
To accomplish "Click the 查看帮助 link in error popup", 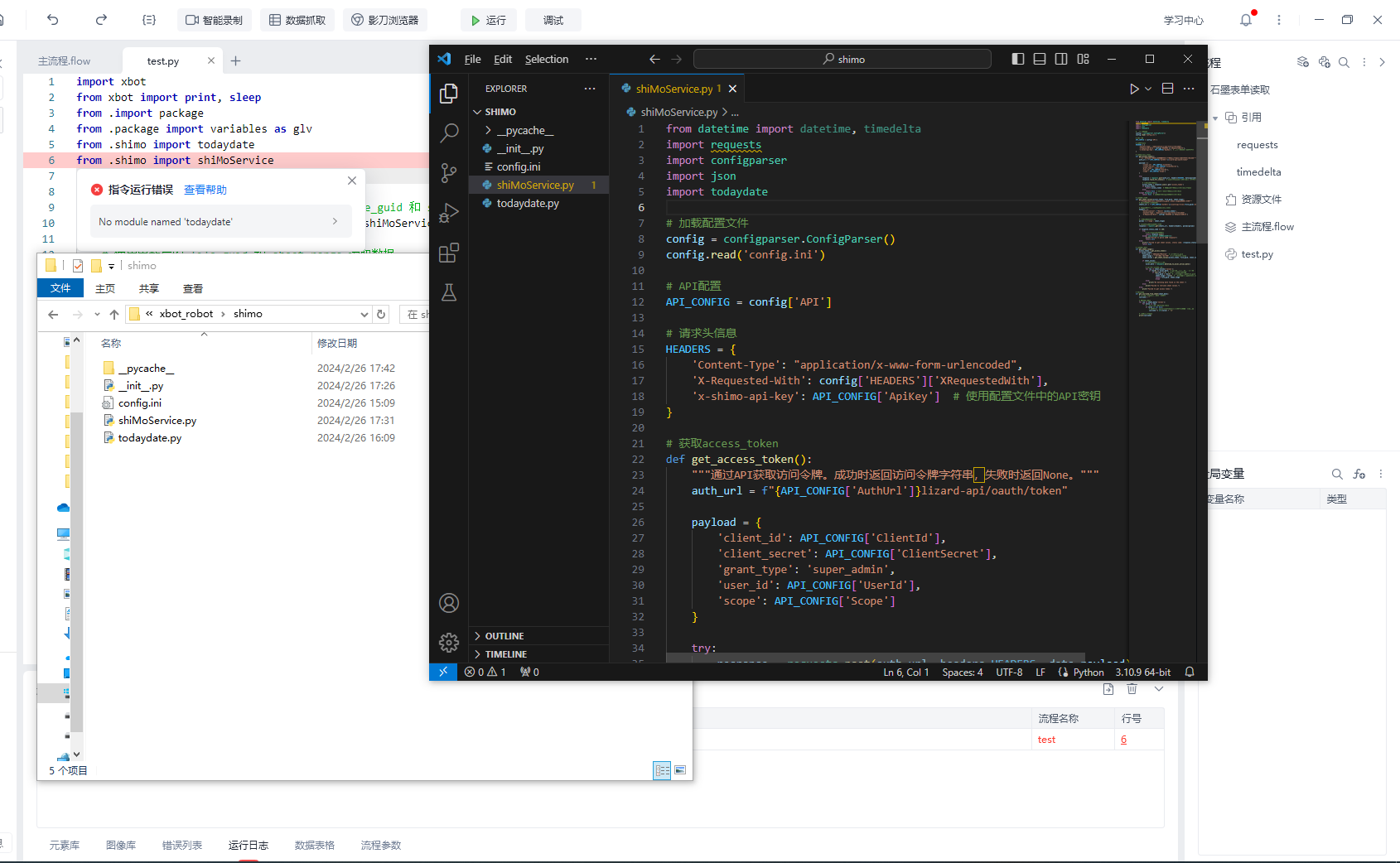I will point(205,190).
